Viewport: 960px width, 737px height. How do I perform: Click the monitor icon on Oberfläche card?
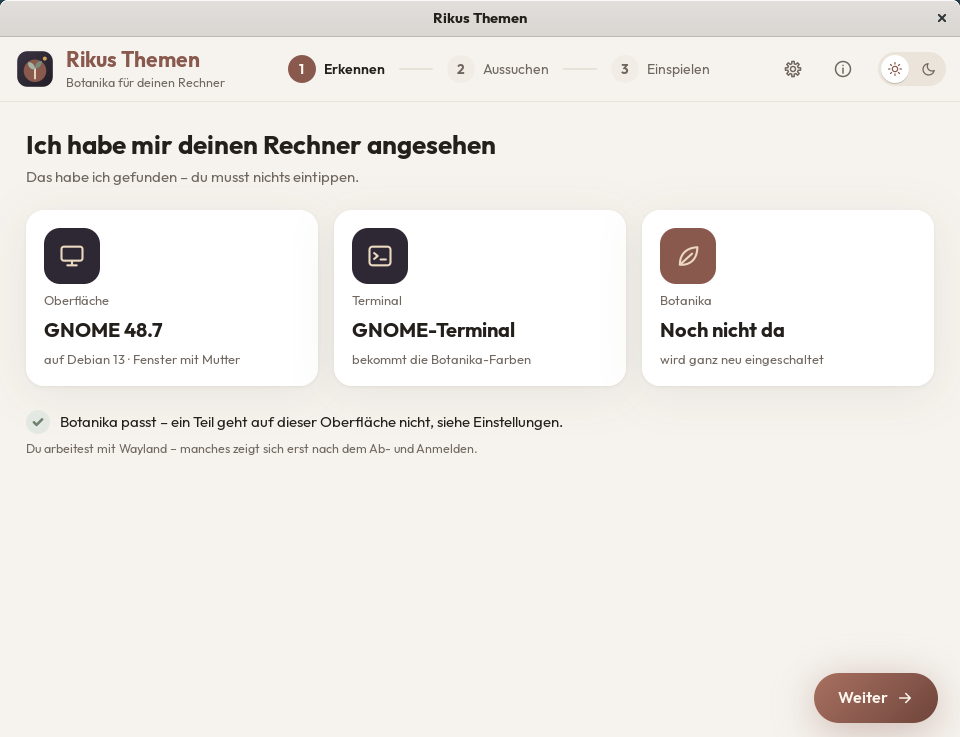(x=72, y=256)
